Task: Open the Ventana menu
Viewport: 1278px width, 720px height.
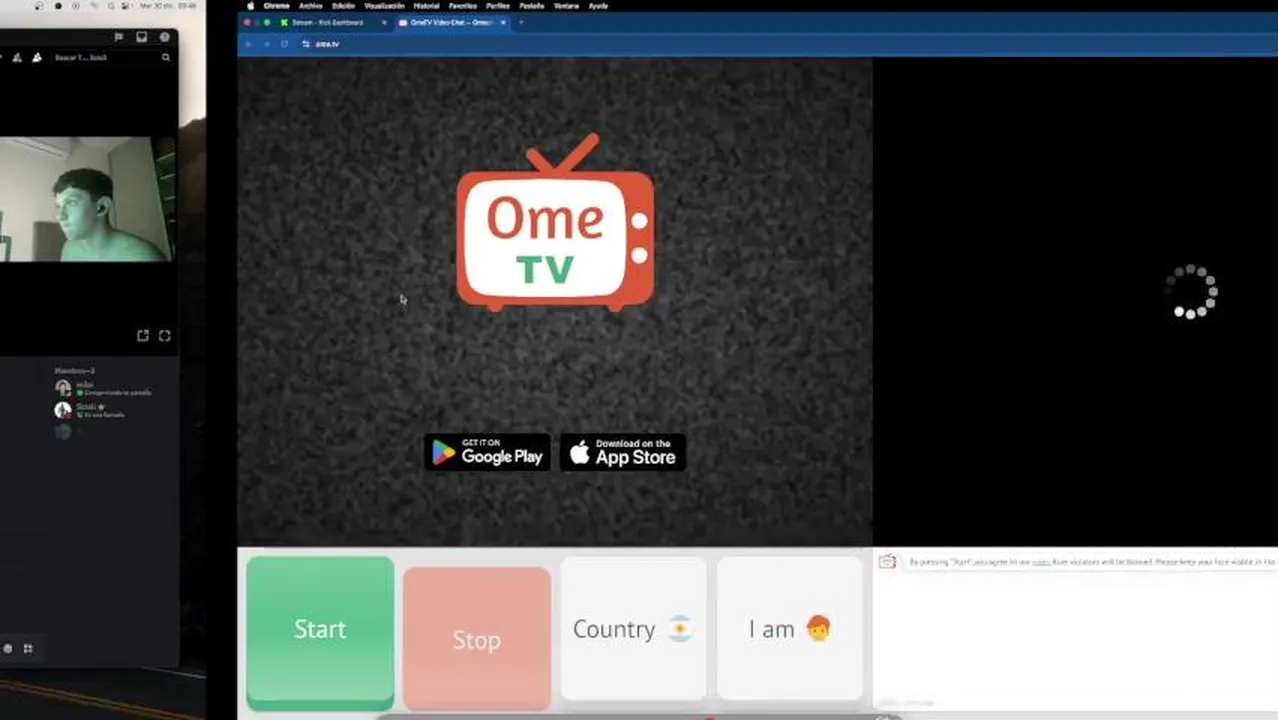Action: click(566, 6)
